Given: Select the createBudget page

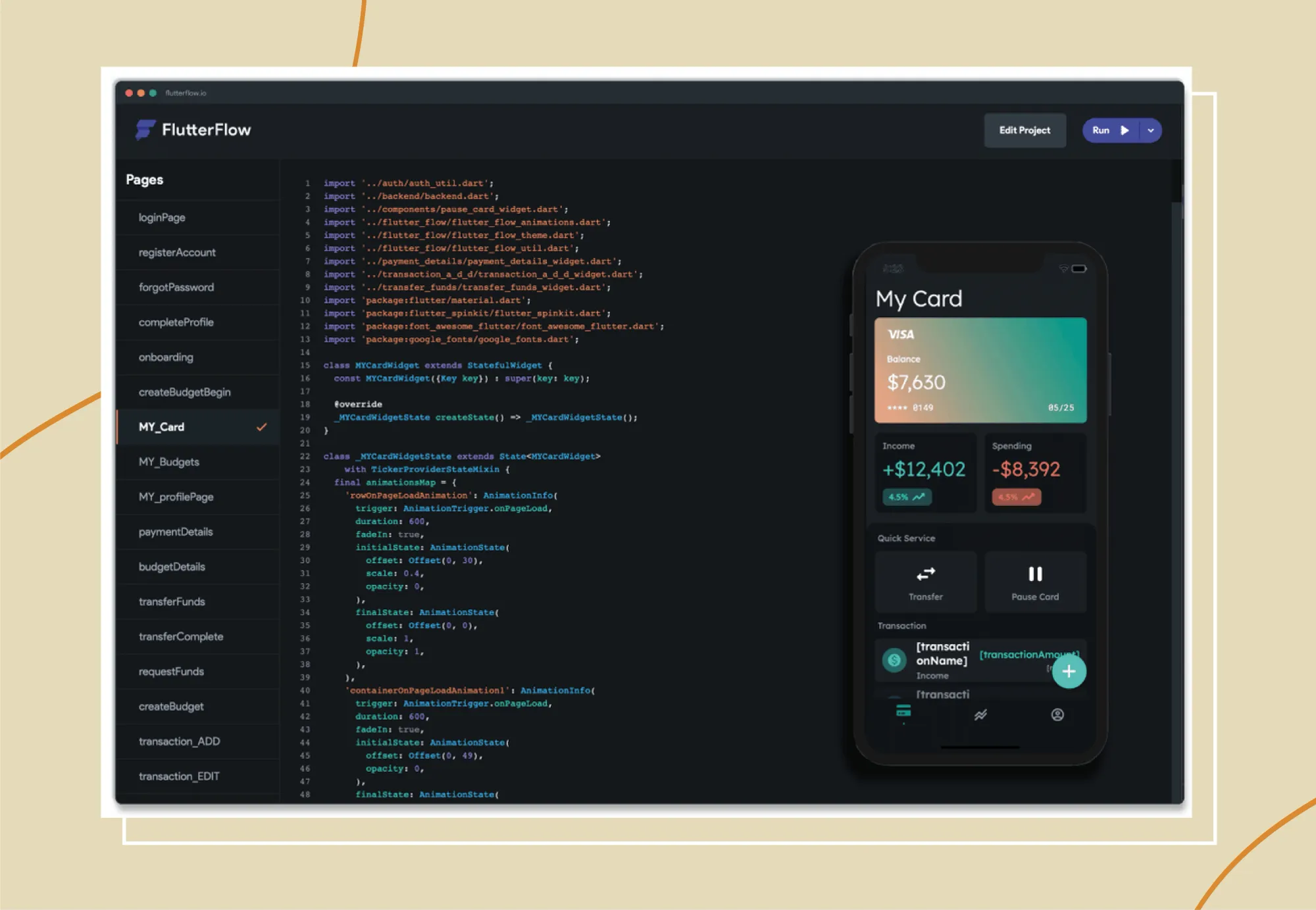Looking at the screenshot, I should click(x=197, y=706).
